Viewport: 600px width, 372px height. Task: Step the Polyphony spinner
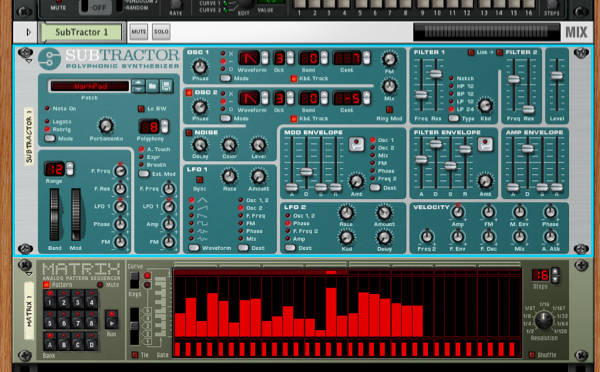[x=165, y=126]
